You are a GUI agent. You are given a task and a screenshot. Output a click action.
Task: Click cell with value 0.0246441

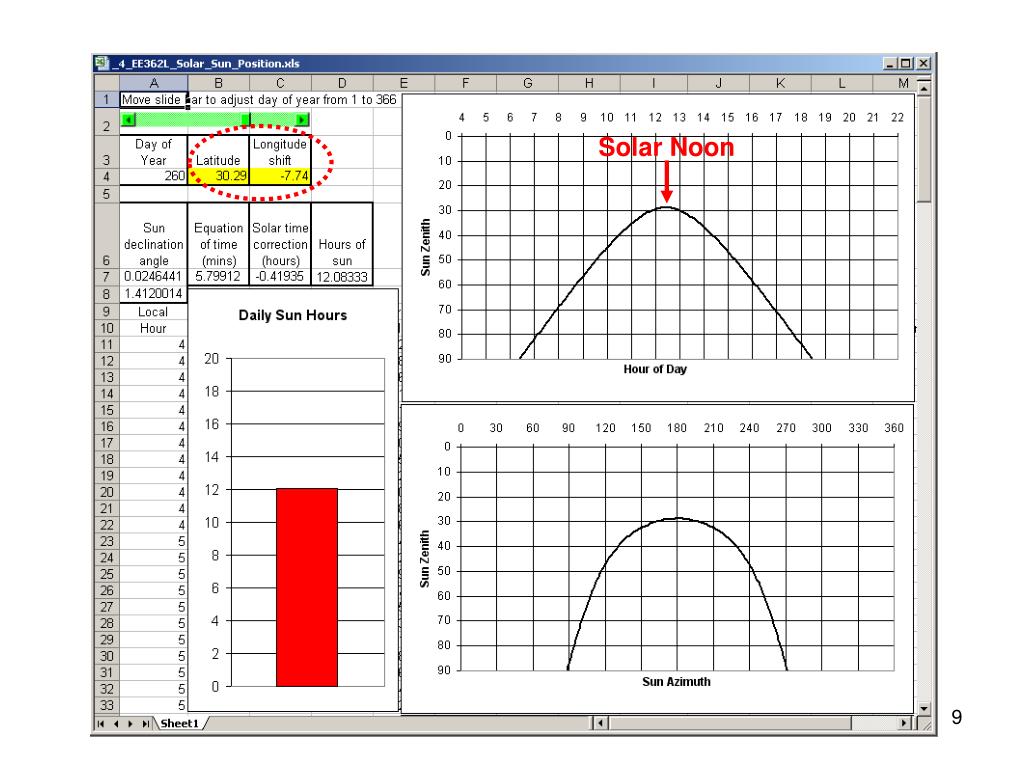click(153, 277)
